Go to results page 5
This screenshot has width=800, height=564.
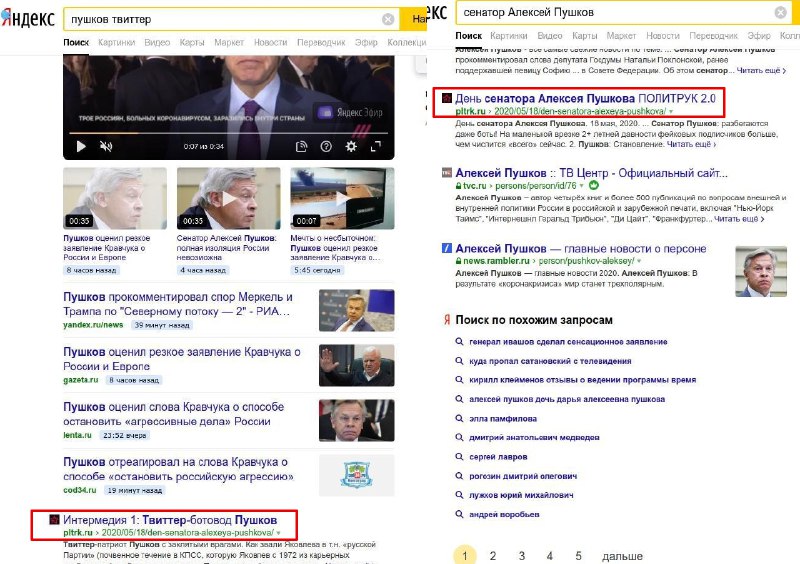pyautogui.click(x=578, y=556)
